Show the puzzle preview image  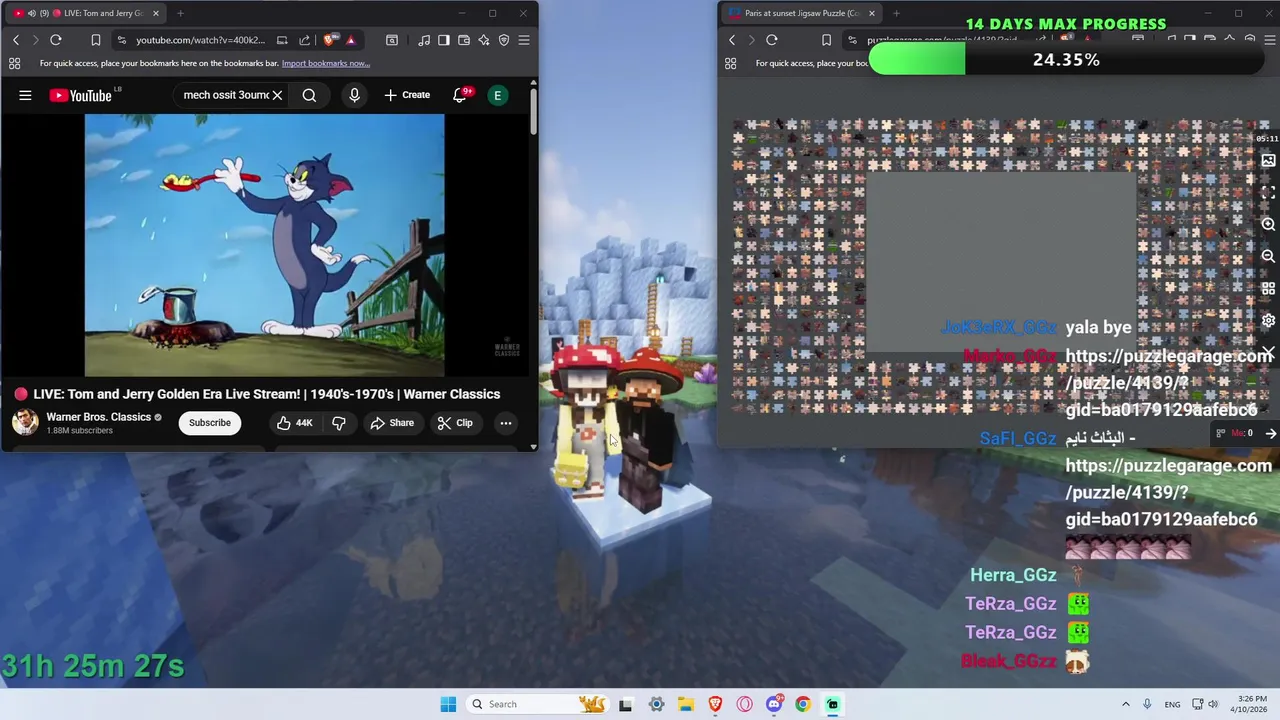click(1268, 160)
